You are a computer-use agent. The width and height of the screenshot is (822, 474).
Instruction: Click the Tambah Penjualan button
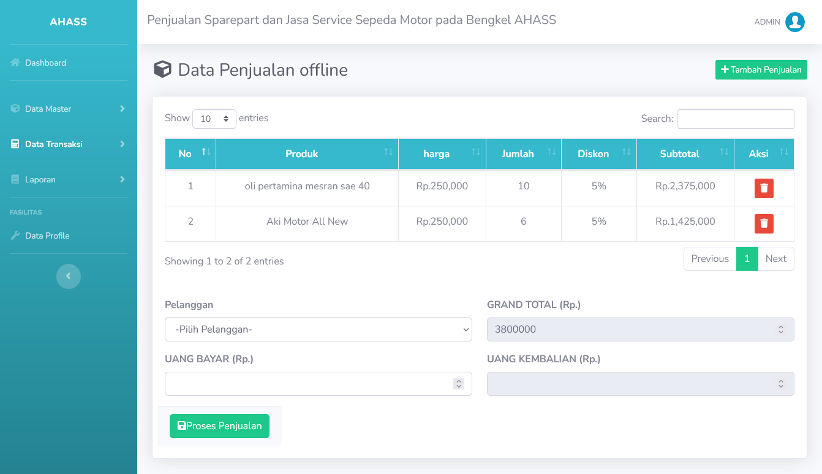(x=761, y=70)
